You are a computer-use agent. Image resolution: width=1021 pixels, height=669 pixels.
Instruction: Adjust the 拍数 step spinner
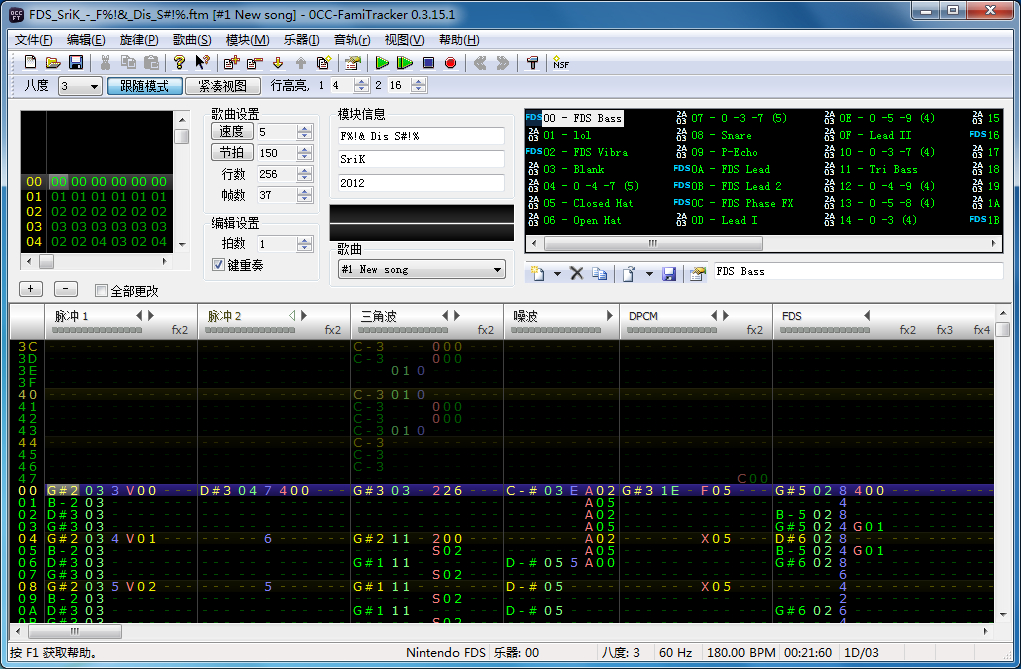click(x=304, y=243)
